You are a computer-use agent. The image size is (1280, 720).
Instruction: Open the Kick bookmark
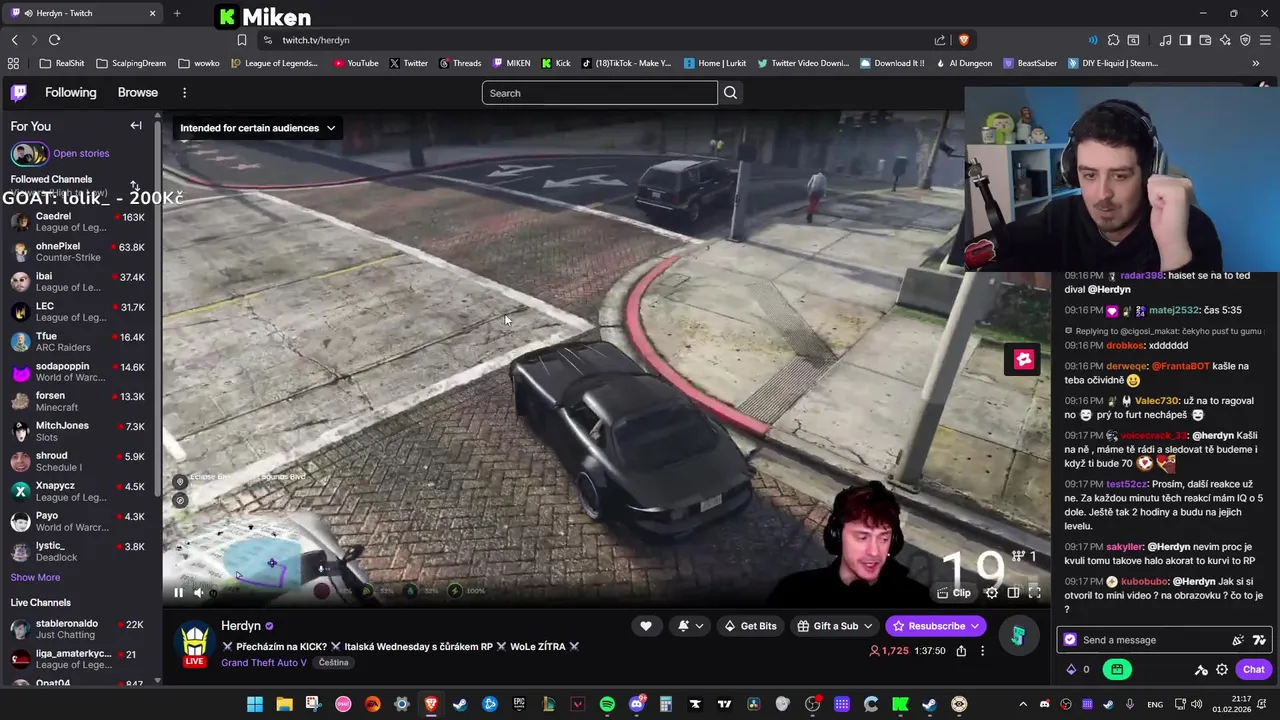tap(556, 63)
